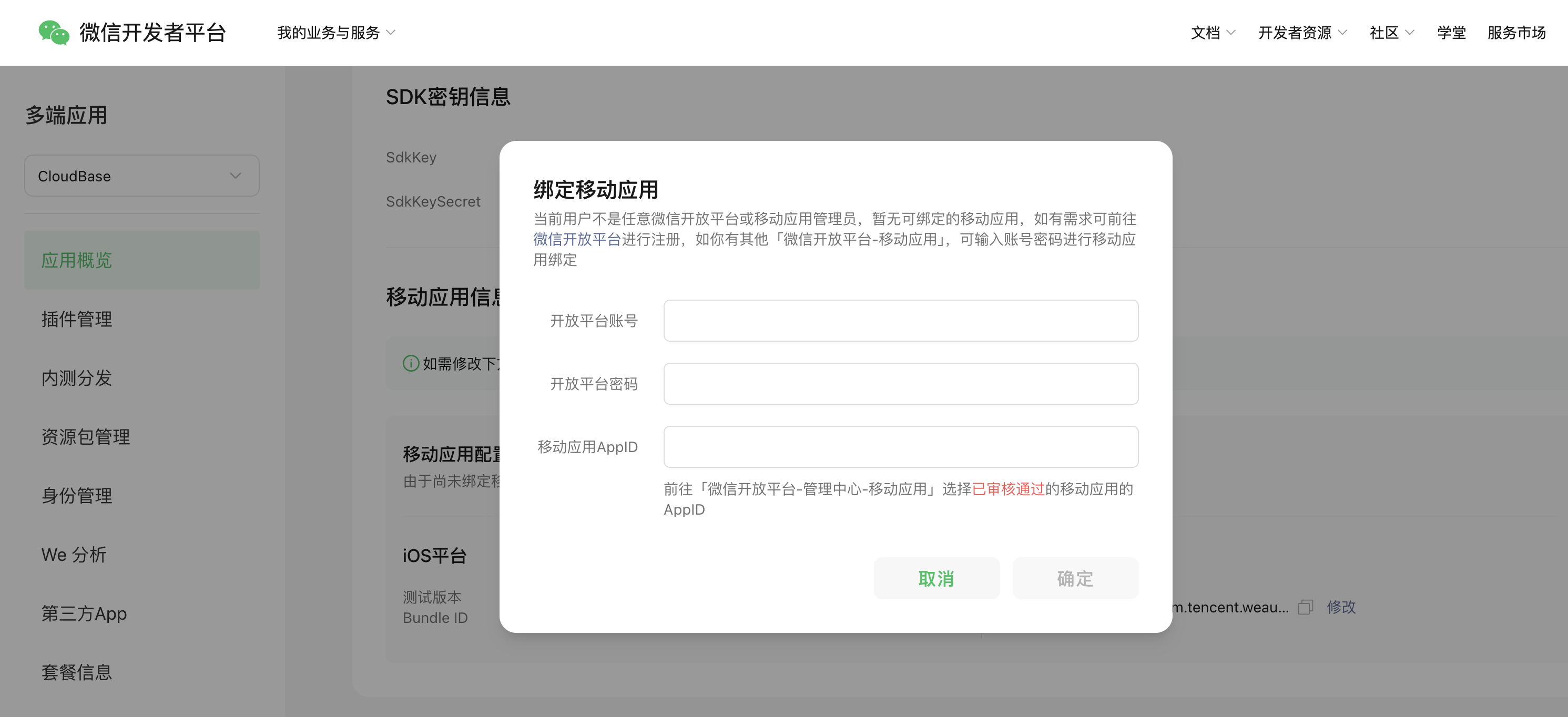Image resolution: width=1568 pixels, height=717 pixels.
Task: Click the SdkKeySecret label
Action: [433, 201]
